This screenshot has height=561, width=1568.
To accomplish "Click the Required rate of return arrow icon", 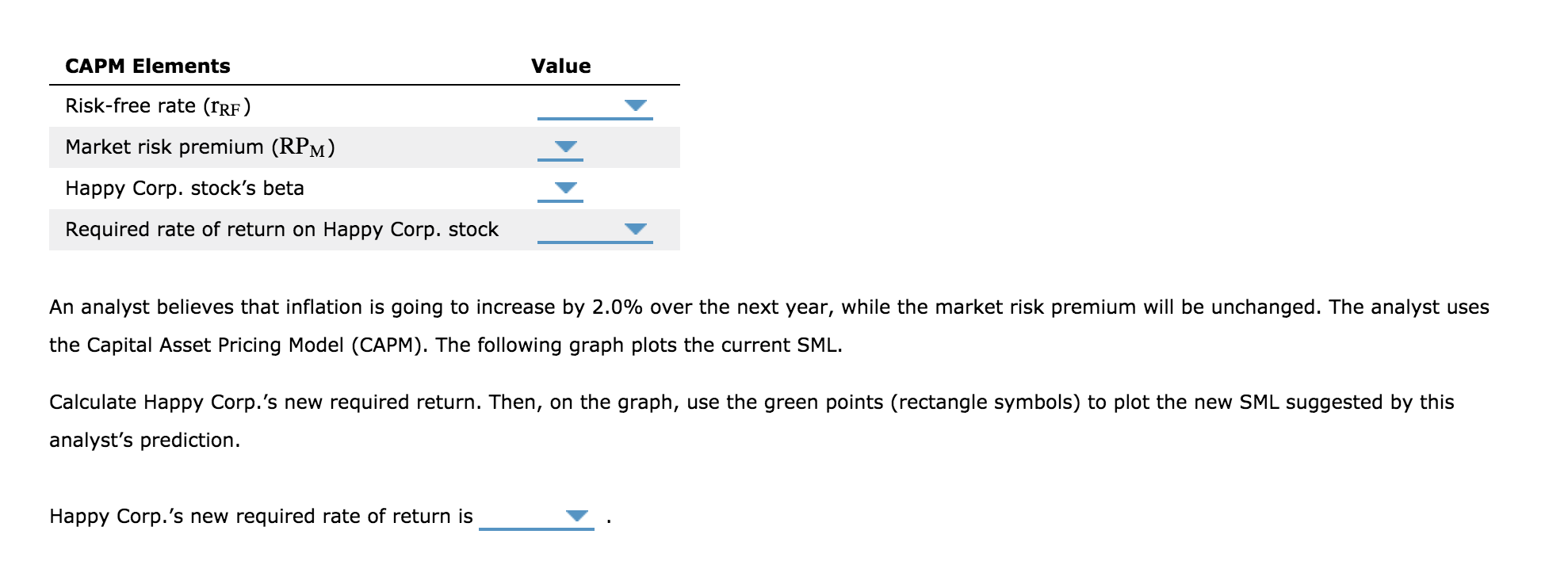I will [x=634, y=227].
